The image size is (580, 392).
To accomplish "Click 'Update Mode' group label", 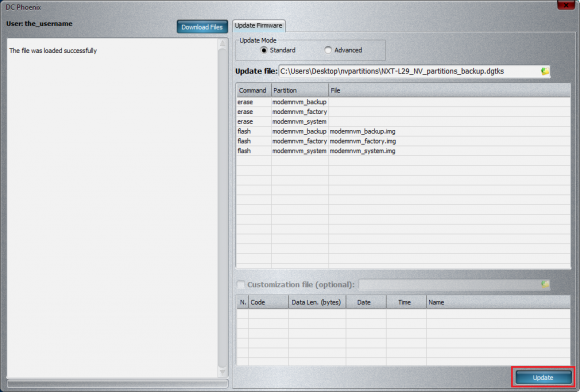I will 258,40.
